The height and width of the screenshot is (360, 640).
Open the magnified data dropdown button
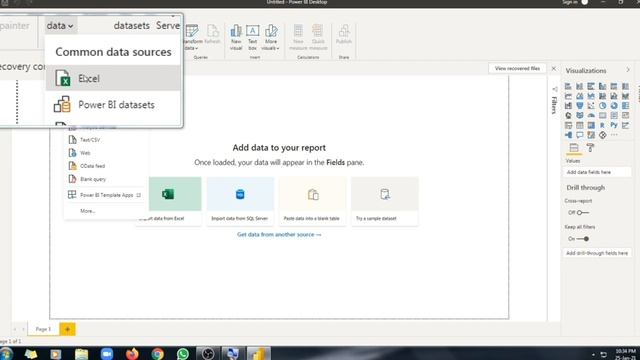point(60,25)
